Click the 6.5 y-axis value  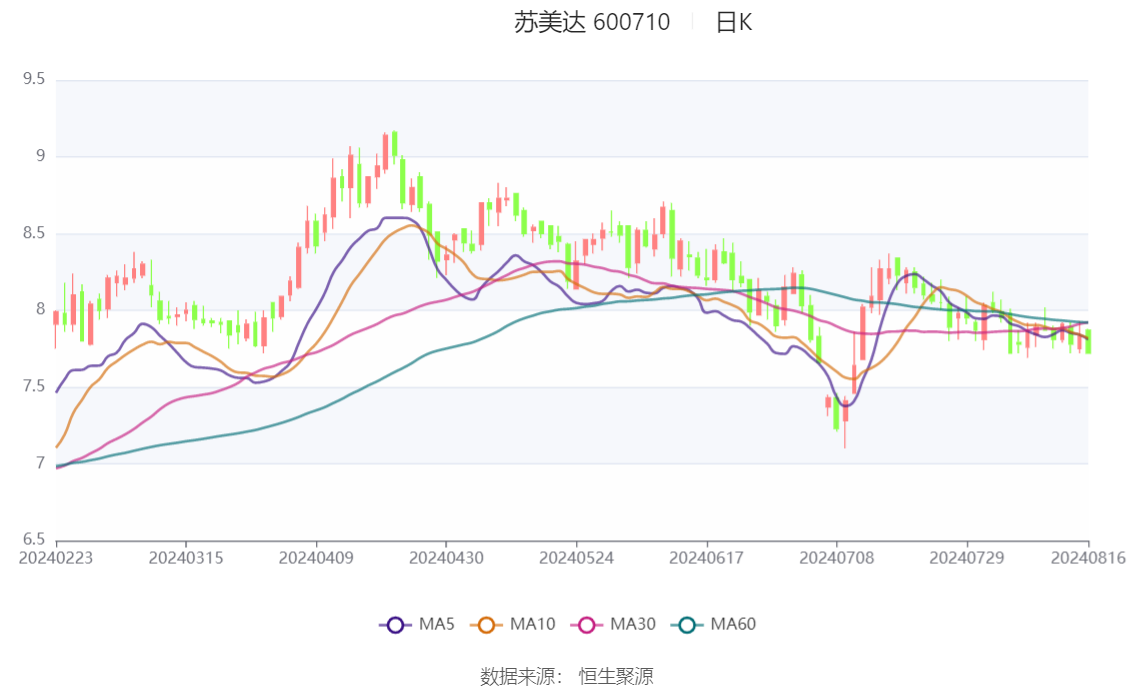point(34,539)
